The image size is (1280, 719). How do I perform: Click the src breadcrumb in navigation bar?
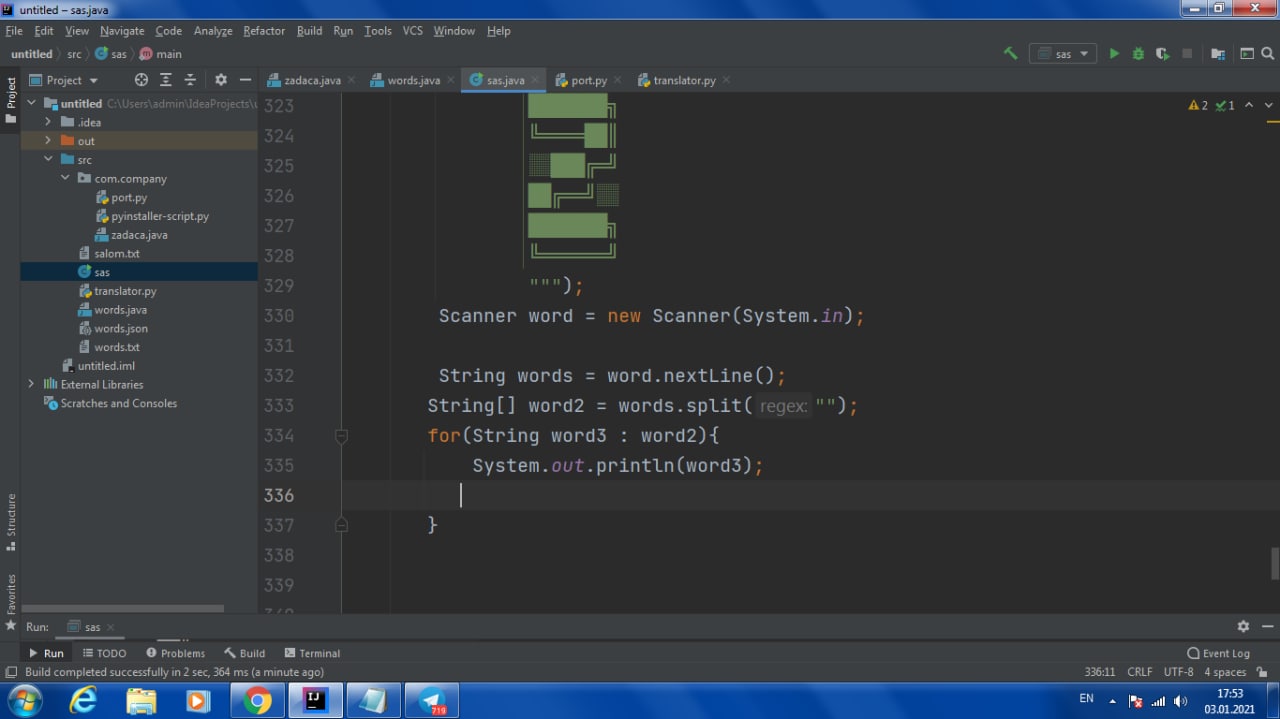pos(74,54)
